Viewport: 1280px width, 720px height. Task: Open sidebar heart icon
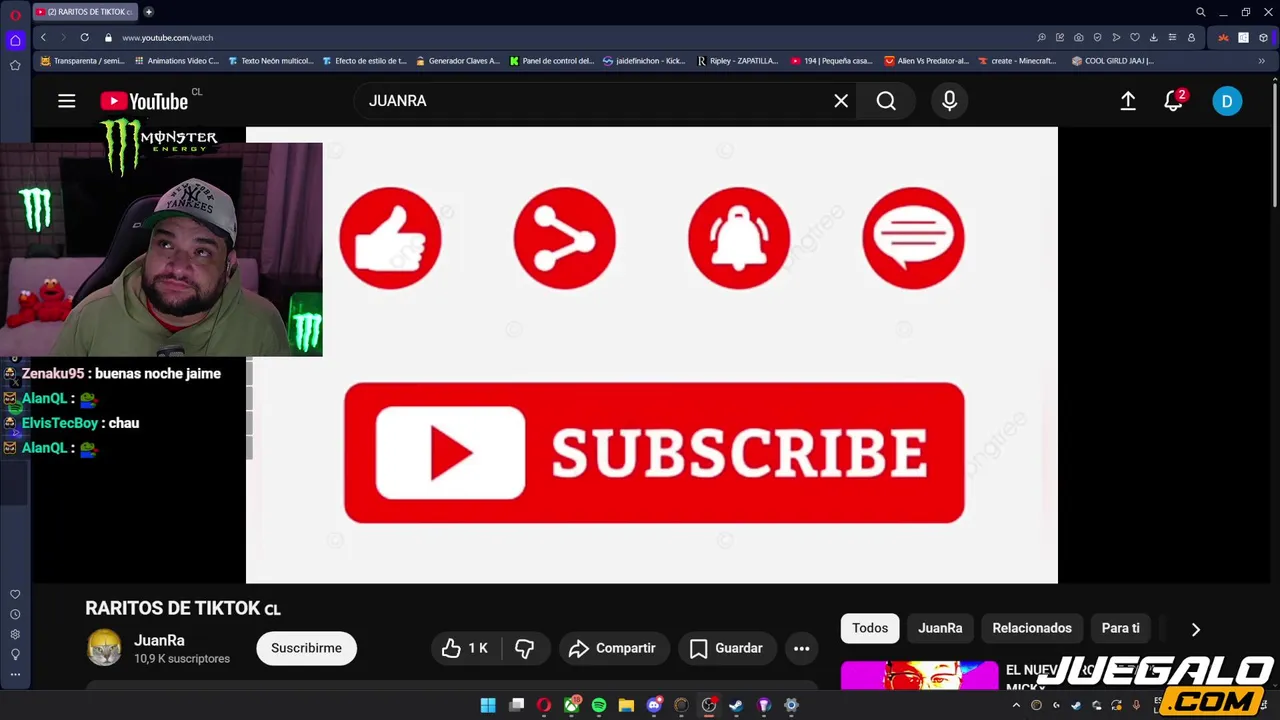pos(15,595)
